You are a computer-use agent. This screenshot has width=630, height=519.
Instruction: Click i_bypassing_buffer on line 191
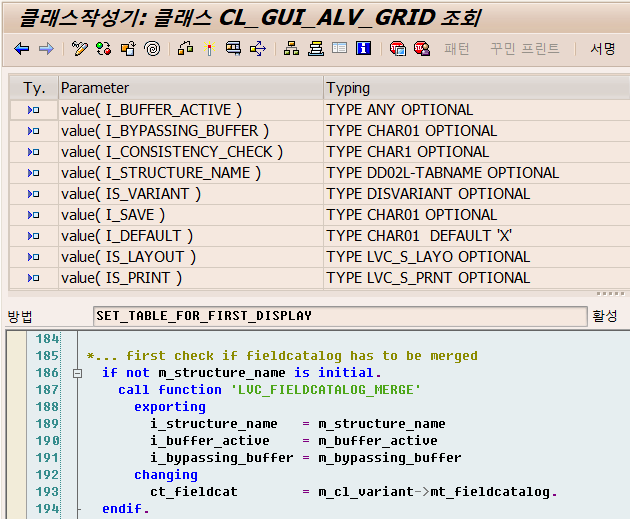[222, 458]
